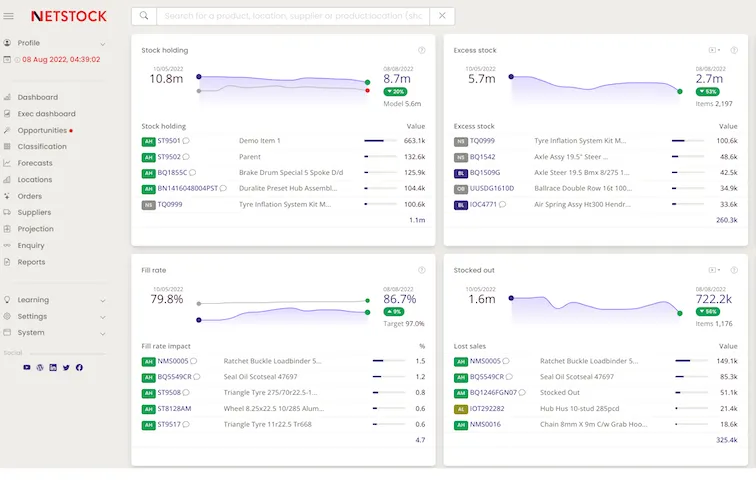Open product BQ1855C link

(x=172, y=173)
